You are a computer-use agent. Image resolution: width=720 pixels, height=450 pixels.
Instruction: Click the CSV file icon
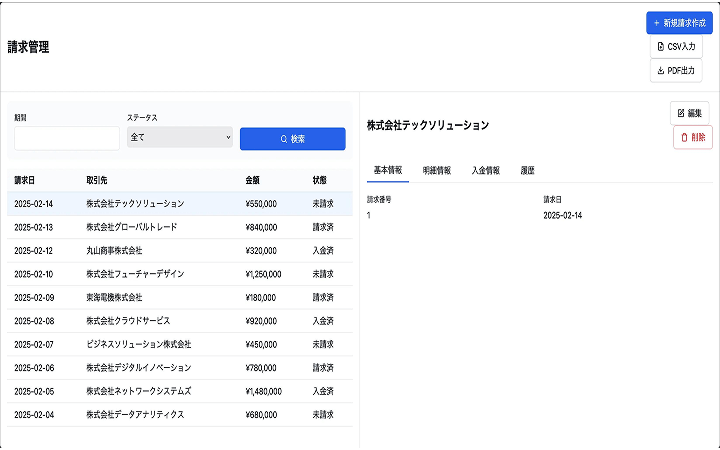(x=661, y=47)
